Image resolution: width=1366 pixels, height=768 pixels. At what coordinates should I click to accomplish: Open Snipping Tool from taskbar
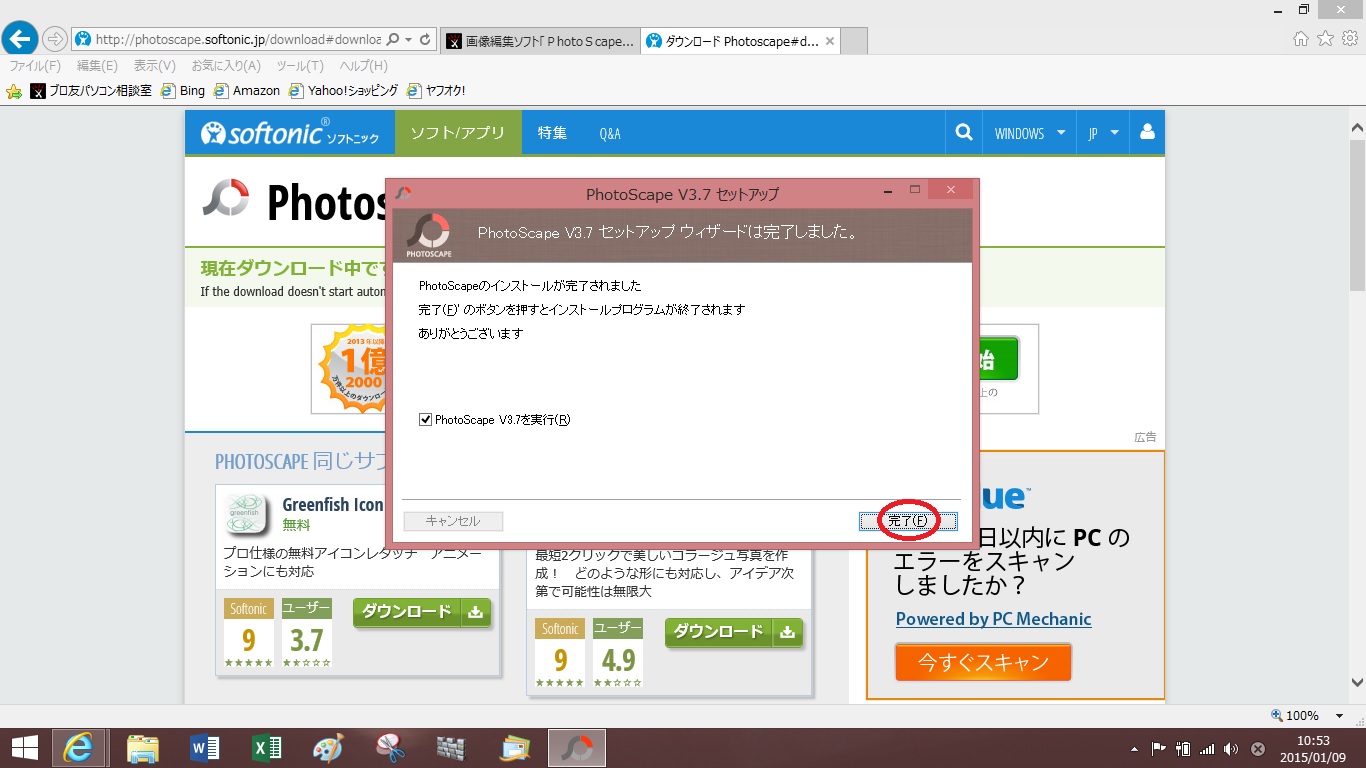point(390,747)
